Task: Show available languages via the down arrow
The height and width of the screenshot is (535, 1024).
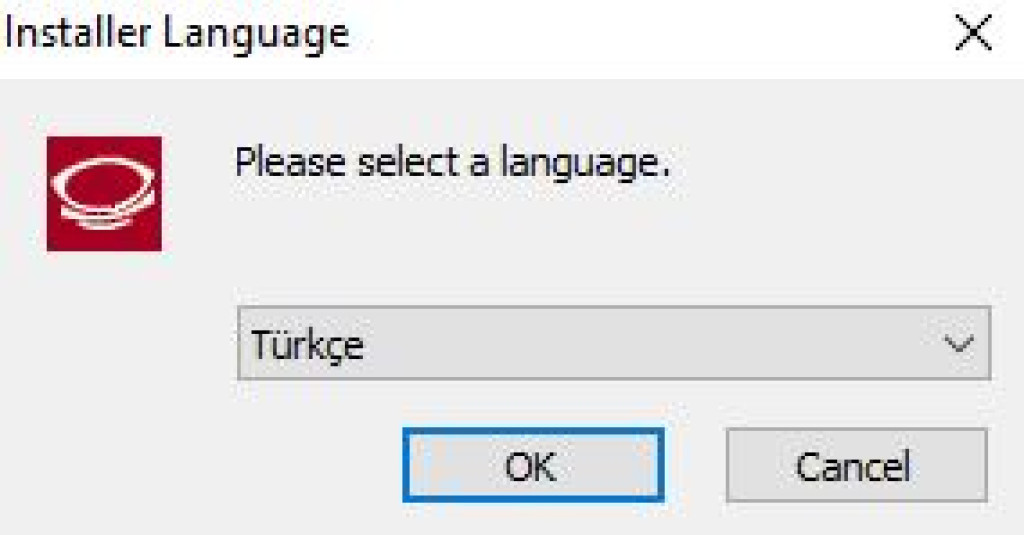Action: [958, 344]
